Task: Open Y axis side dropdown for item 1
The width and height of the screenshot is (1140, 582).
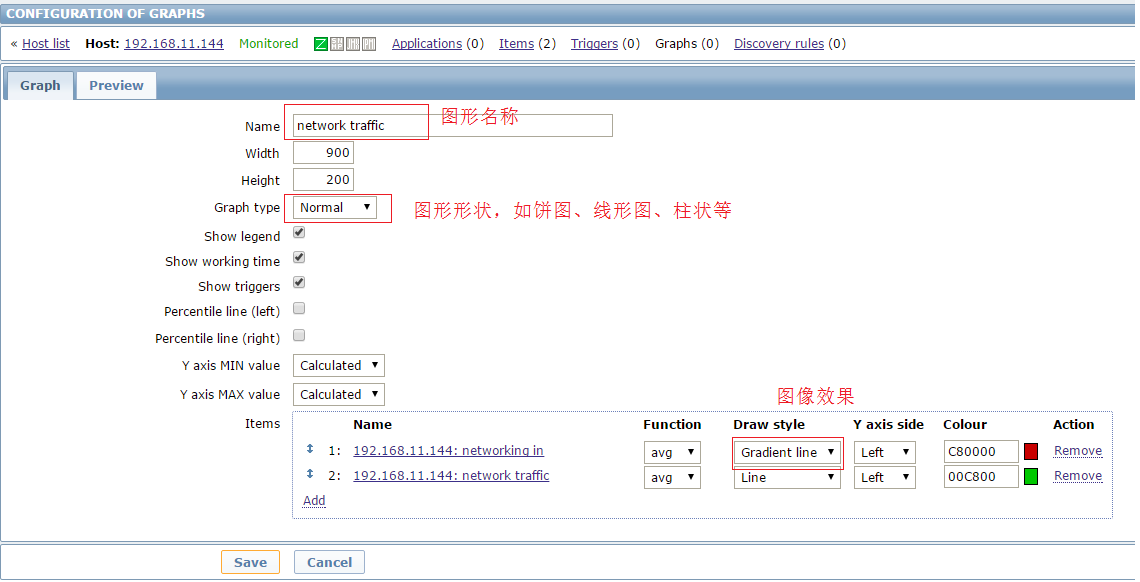Action: pos(884,453)
